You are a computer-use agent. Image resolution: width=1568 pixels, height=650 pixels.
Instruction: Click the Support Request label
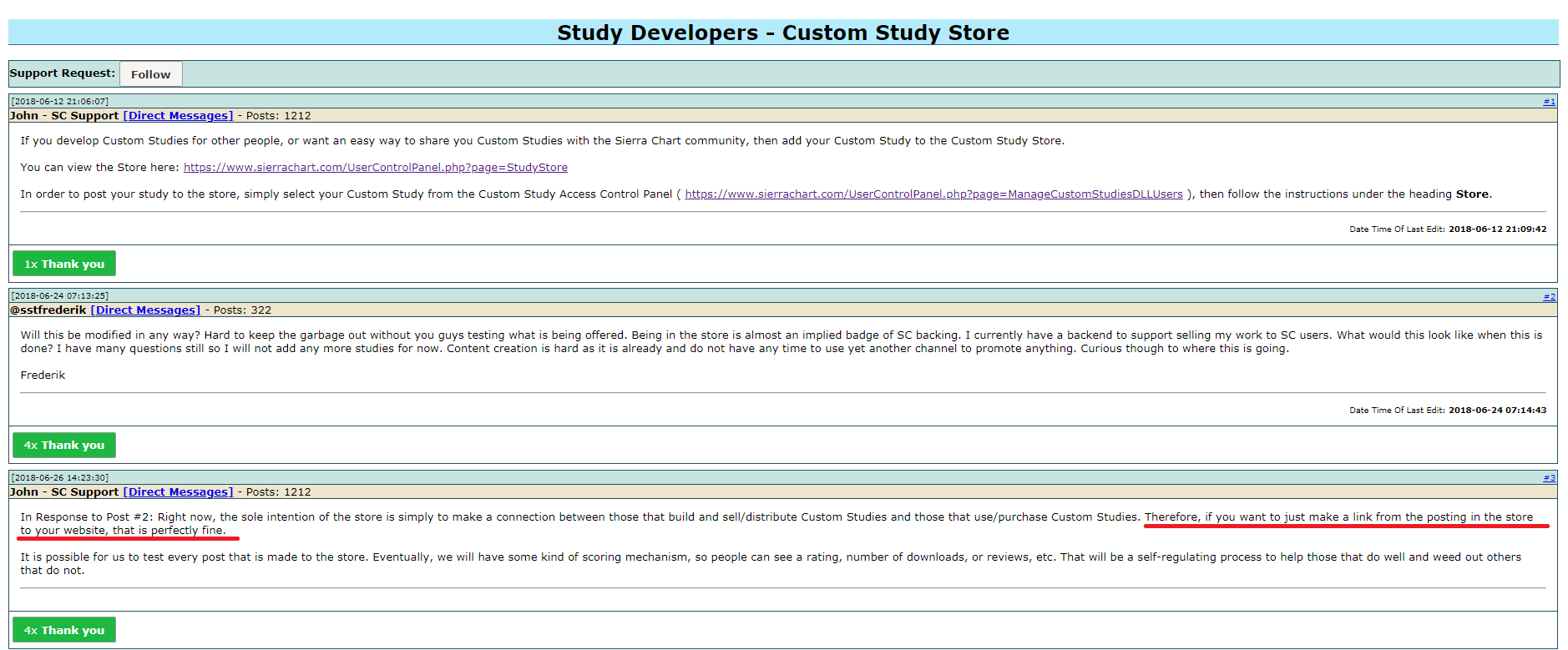(x=63, y=73)
